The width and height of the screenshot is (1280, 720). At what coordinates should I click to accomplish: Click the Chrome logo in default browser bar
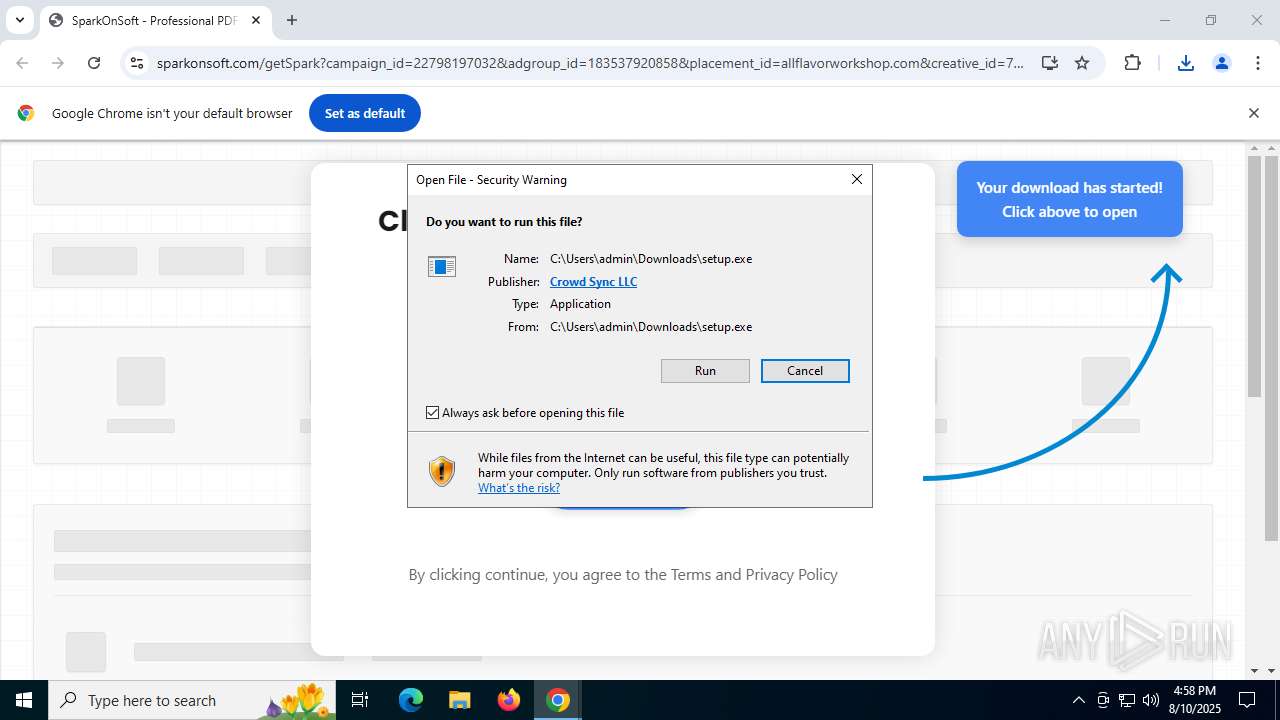tap(26, 113)
